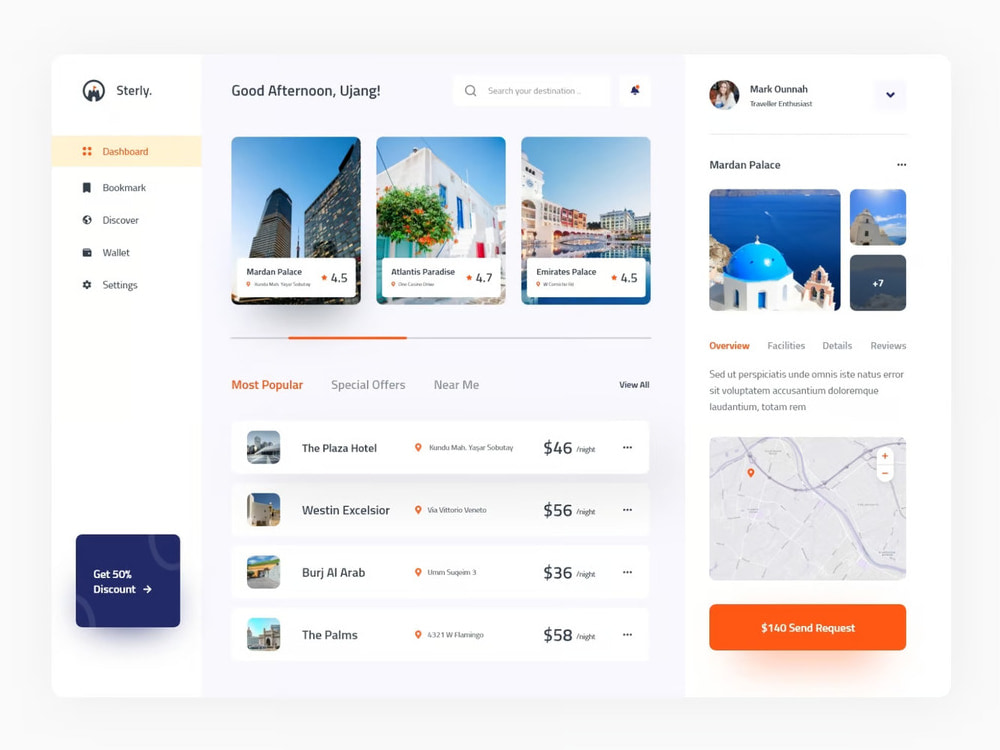Click the Dashboard grid icon
This screenshot has width=1000, height=750.
pos(87,151)
